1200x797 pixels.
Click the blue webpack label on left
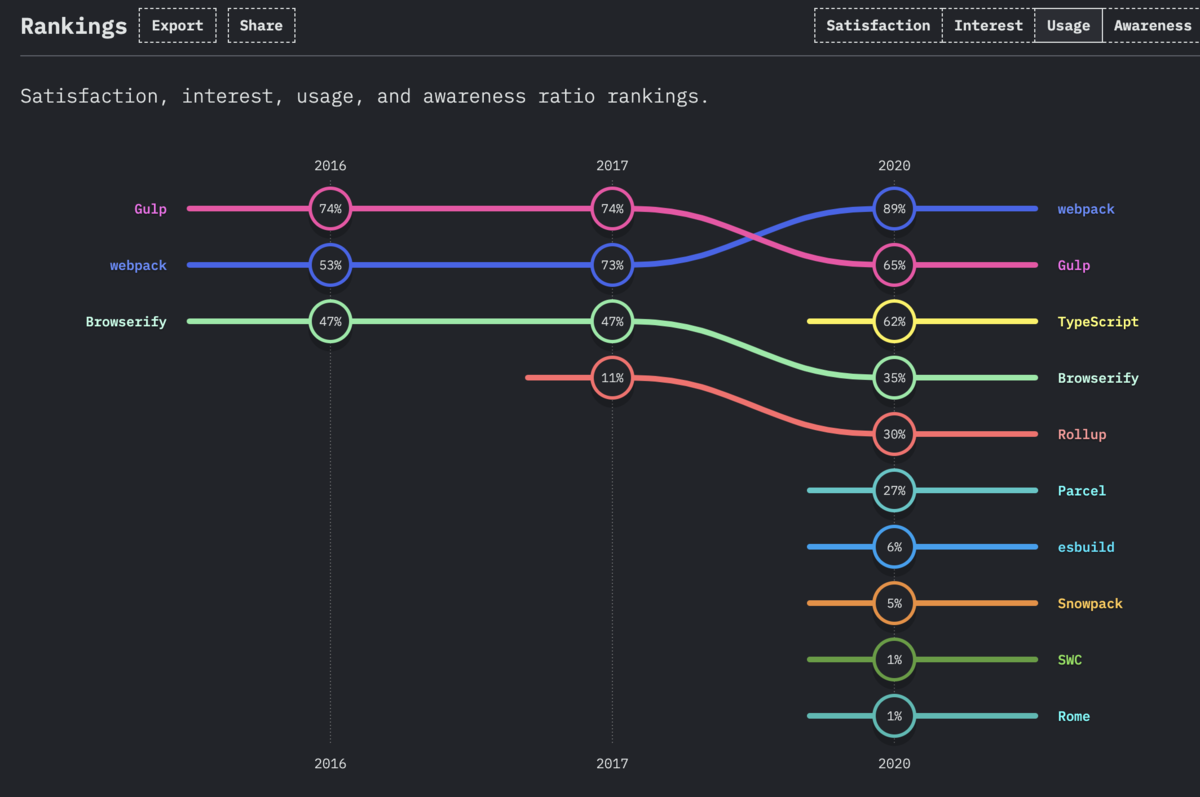tap(138, 265)
